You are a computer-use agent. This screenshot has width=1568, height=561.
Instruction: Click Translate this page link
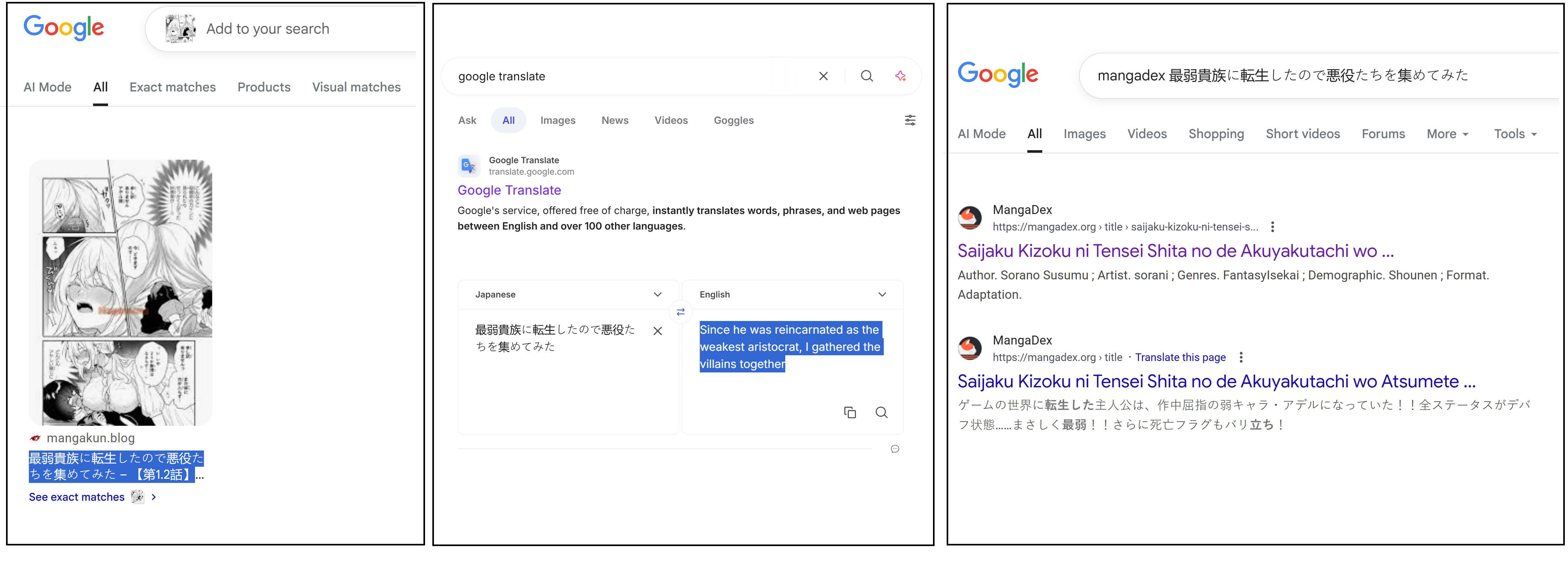[1179, 358]
